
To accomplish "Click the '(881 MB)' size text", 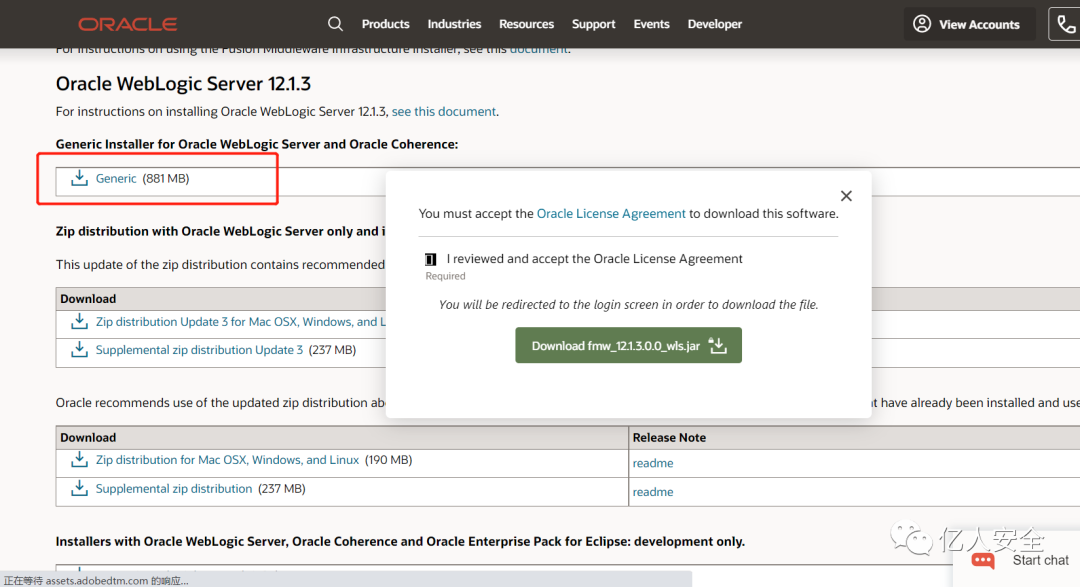I will tap(166, 178).
